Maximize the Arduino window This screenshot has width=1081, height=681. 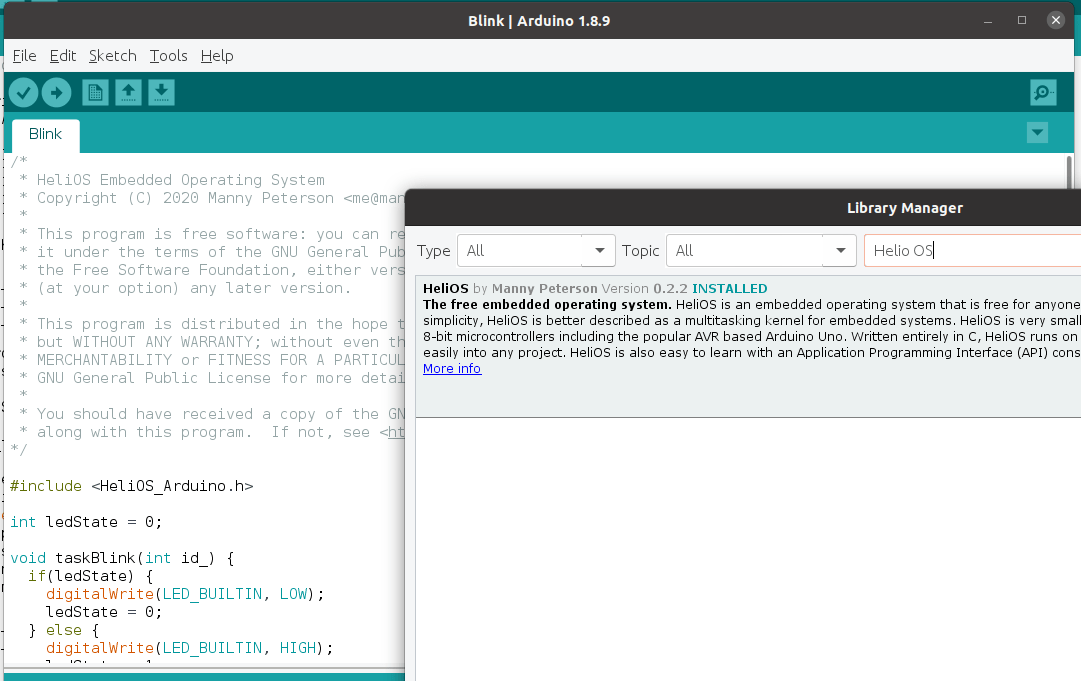click(1022, 20)
